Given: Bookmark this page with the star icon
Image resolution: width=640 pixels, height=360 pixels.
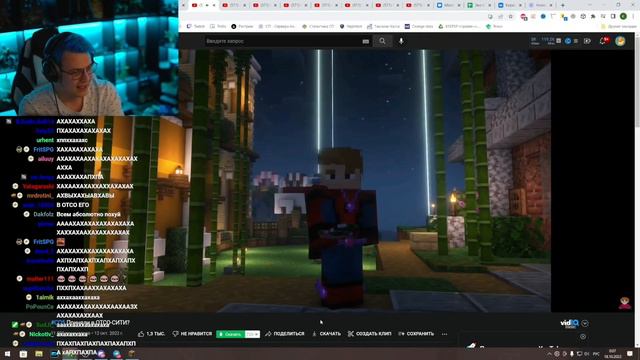Looking at the screenshot, I should [x=511, y=16].
